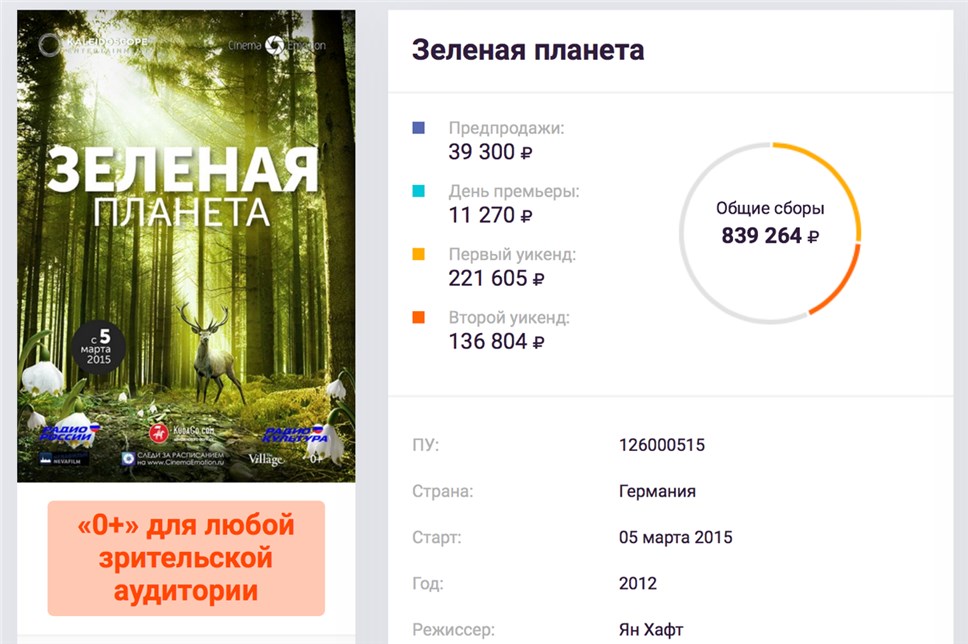Select the Предпродажи label
This screenshot has height=644, width=968.
click(506, 128)
